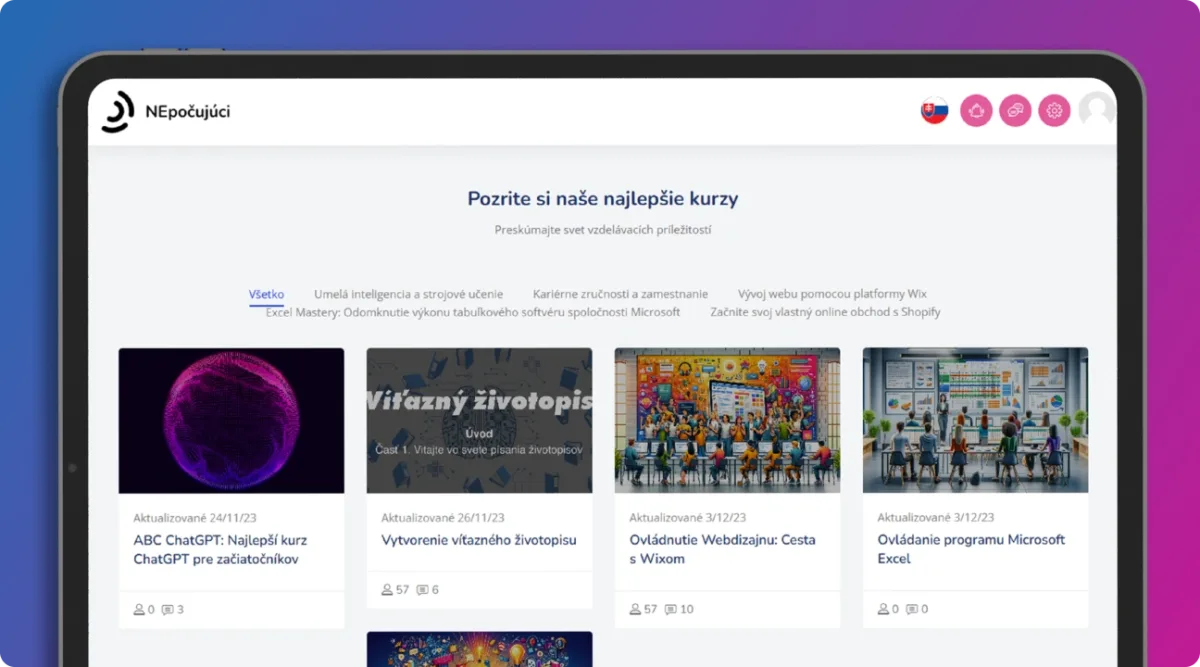Open Vytvorenie víťazného životopisu course link
1200x667 pixels.
point(479,540)
